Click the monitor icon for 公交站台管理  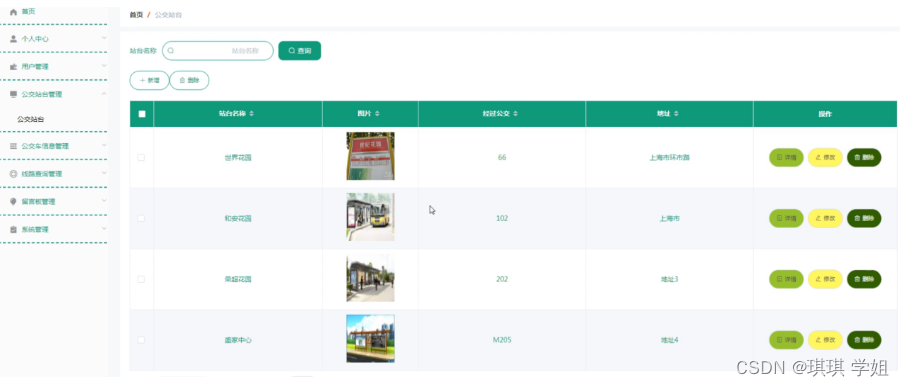tap(14, 94)
